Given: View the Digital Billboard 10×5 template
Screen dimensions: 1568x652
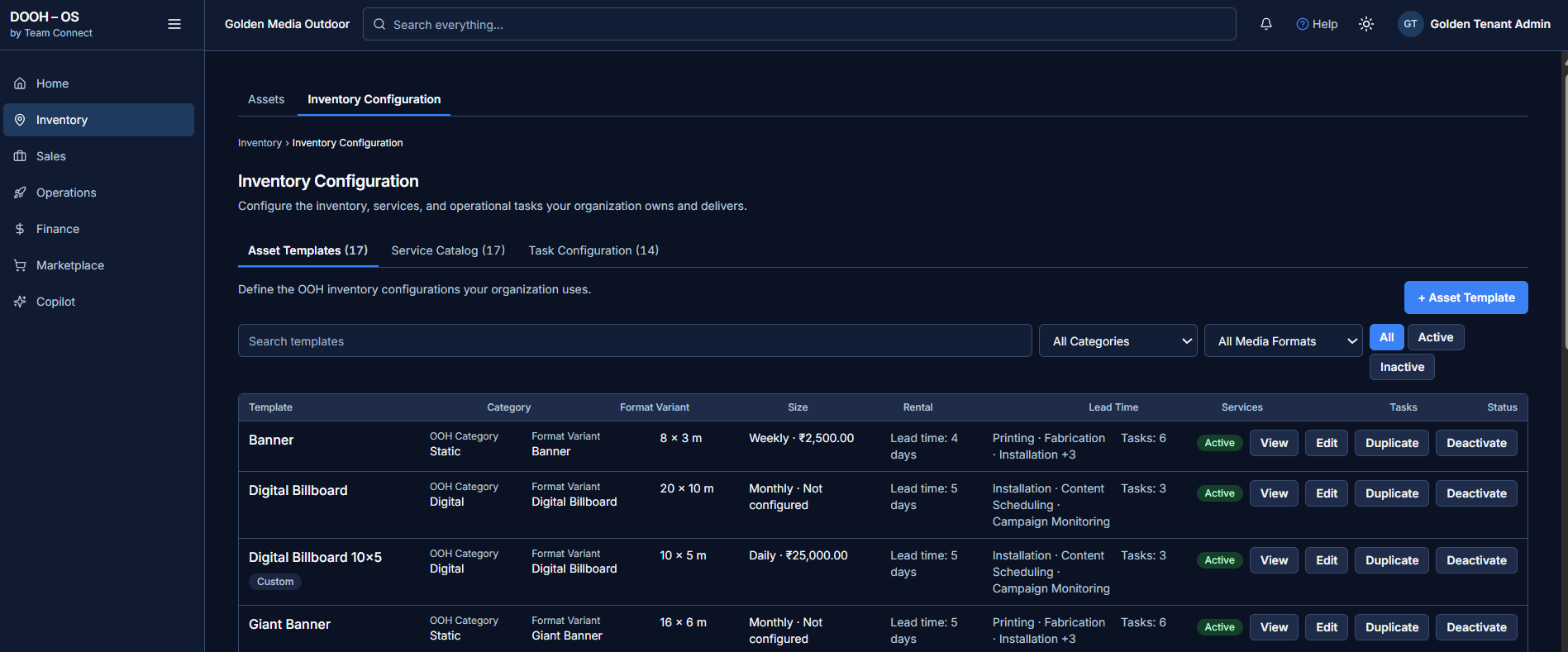Looking at the screenshot, I should pos(1274,560).
